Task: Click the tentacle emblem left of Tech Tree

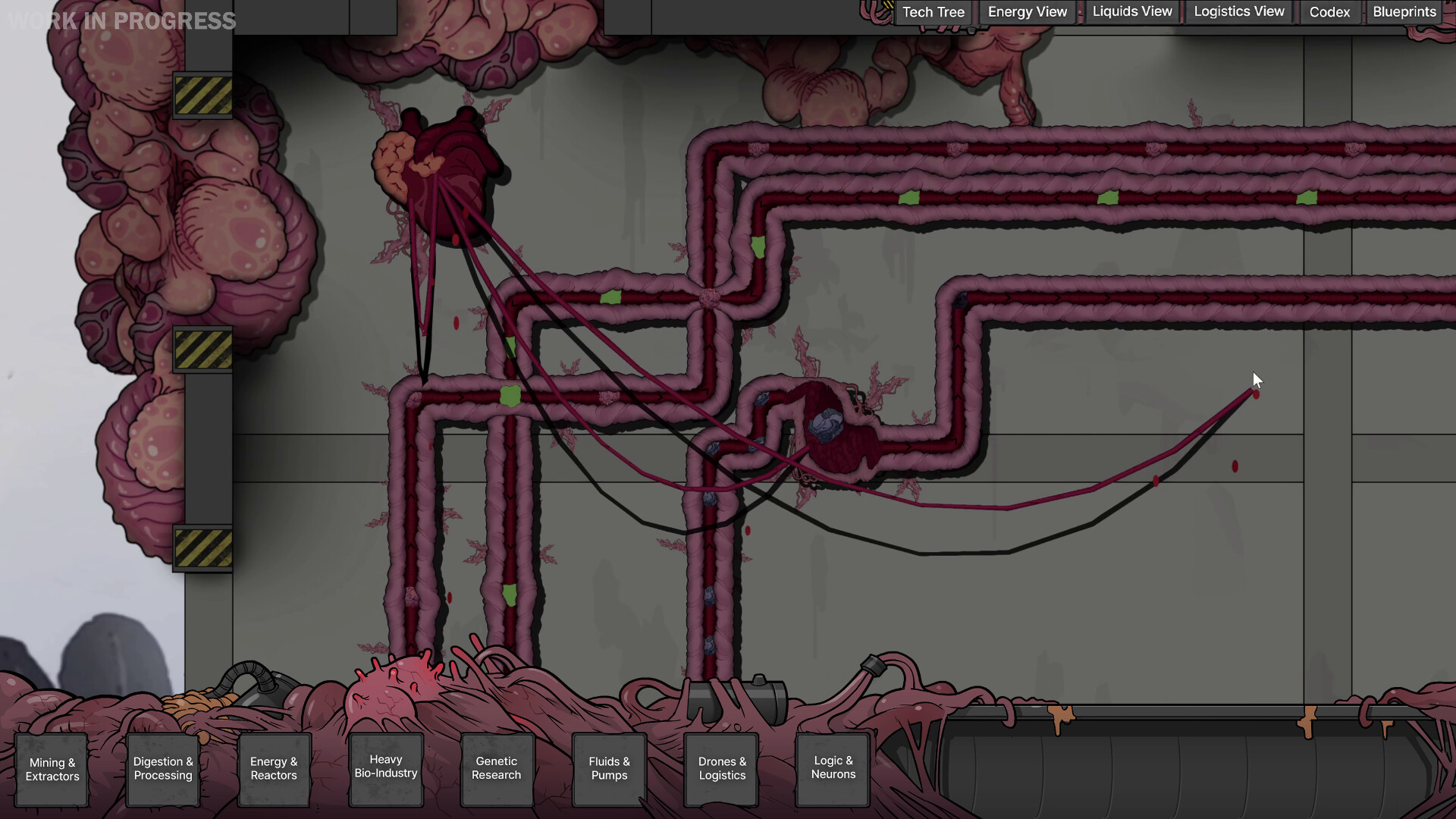Action: (877, 11)
